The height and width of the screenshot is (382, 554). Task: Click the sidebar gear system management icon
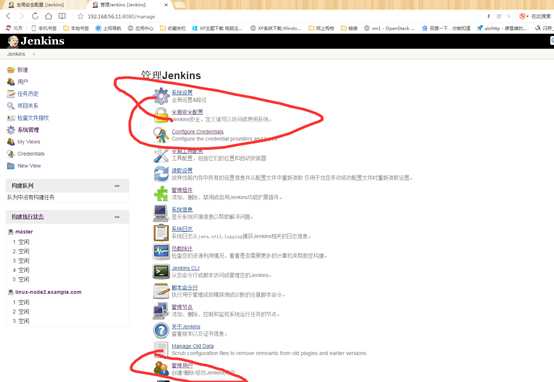point(11,130)
